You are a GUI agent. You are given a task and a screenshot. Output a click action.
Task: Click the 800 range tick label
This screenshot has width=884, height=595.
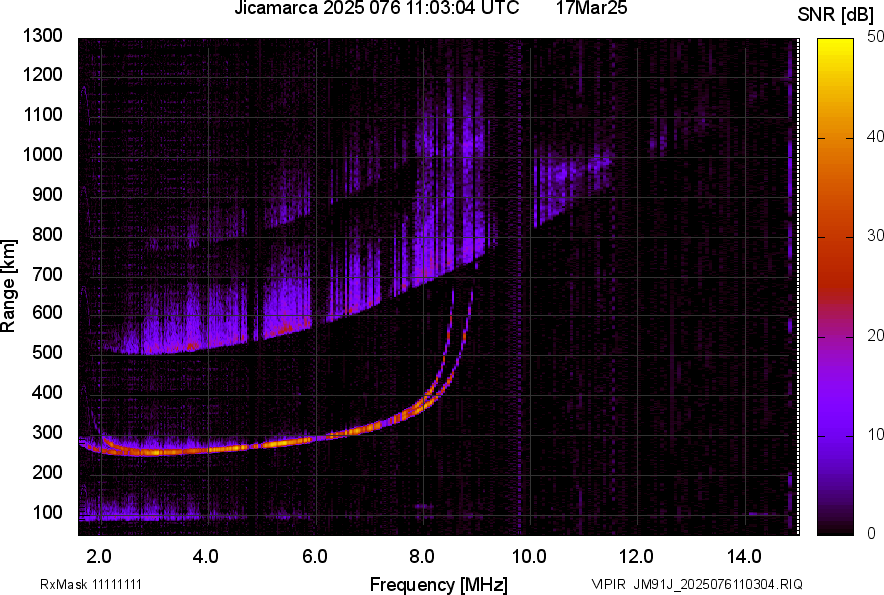point(47,234)
